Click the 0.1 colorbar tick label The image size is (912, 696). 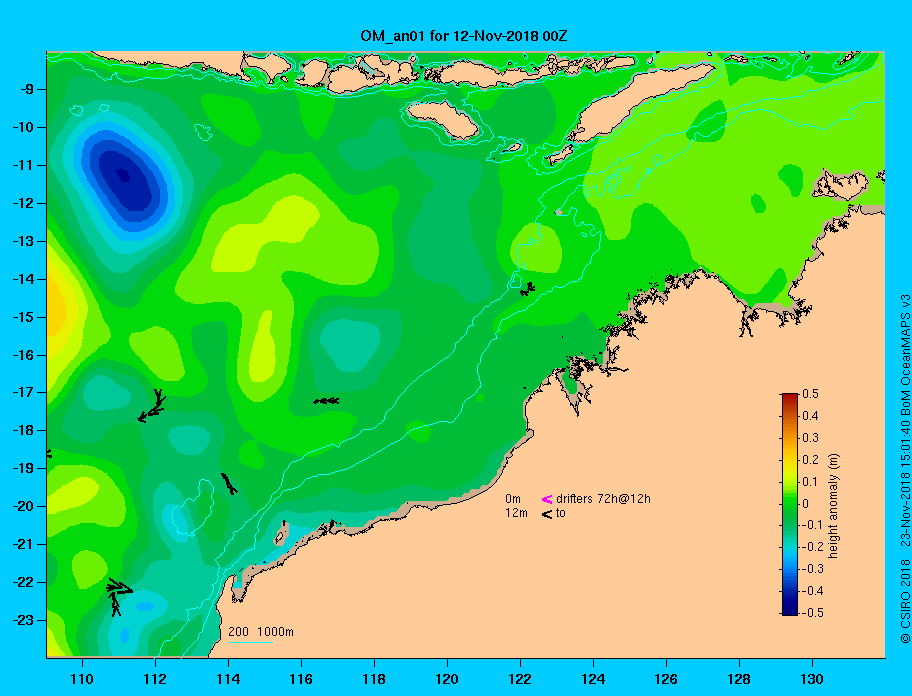[x=810, y=481]
